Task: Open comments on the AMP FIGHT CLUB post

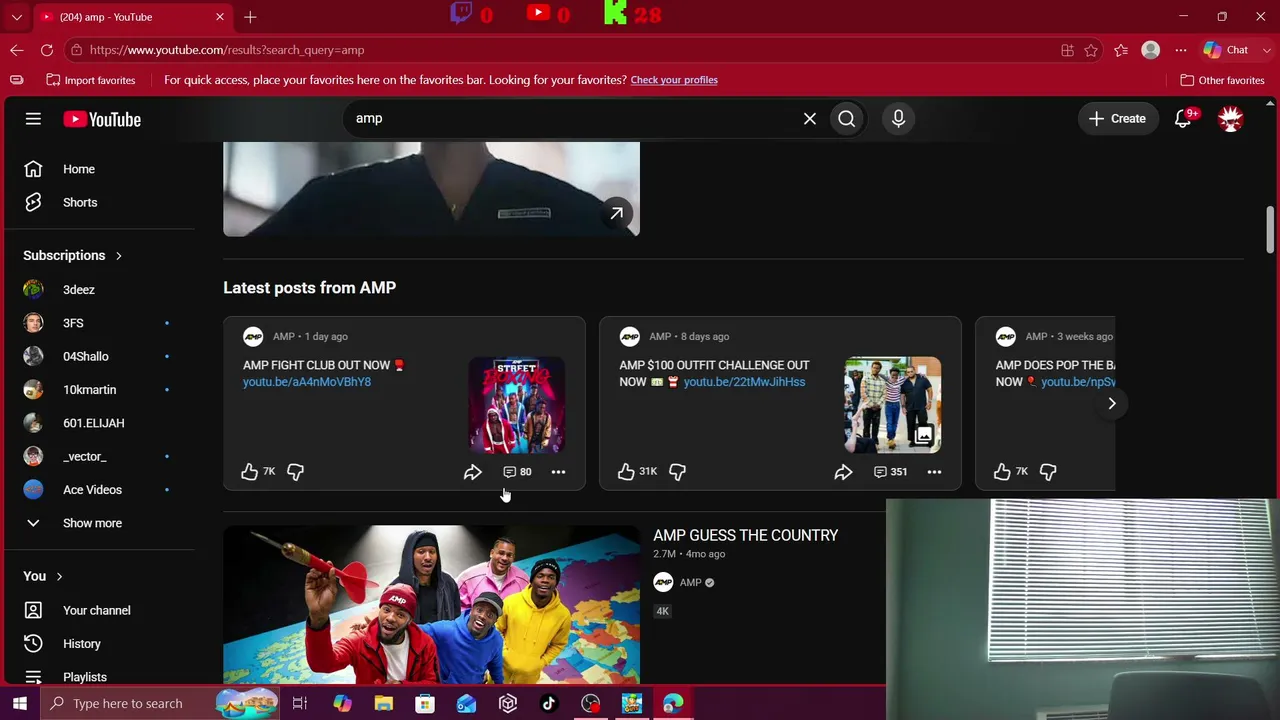Action: (x=517, y=471)
